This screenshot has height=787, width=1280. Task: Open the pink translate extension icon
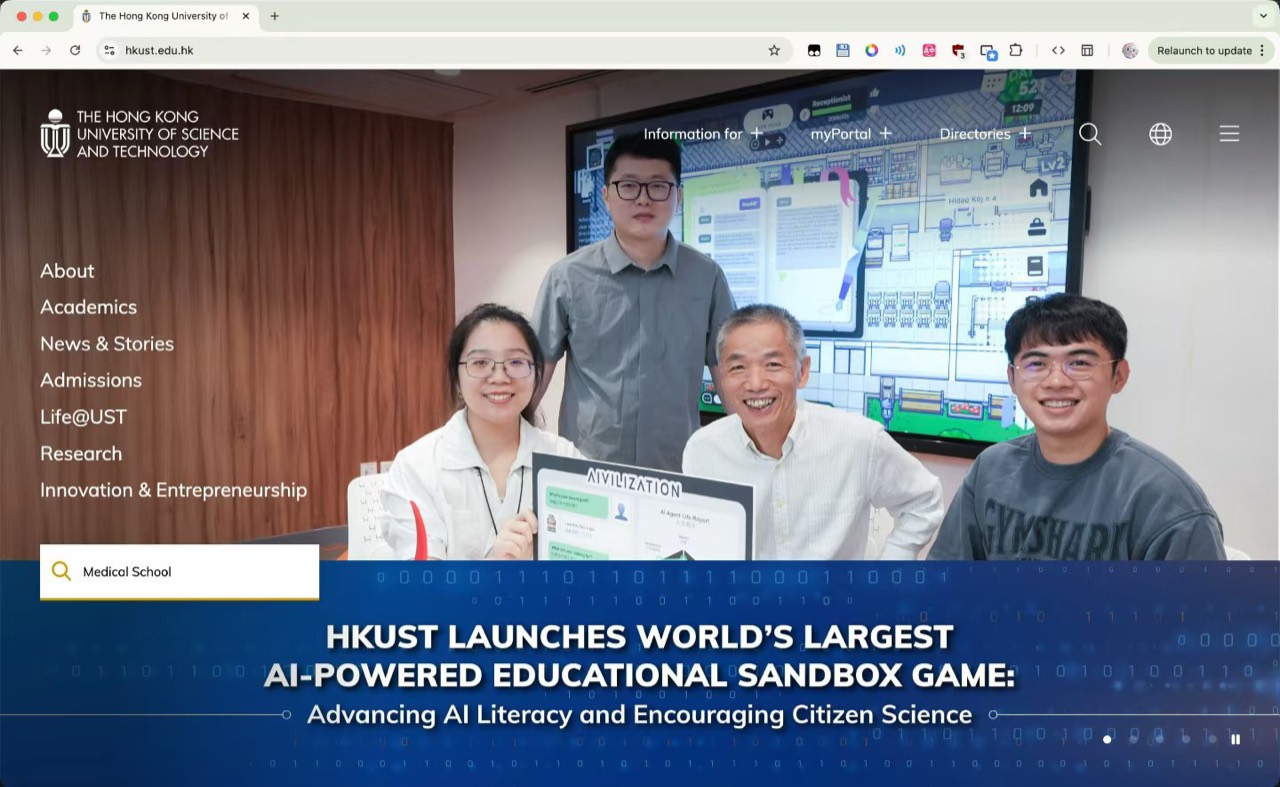pos(929,50)
